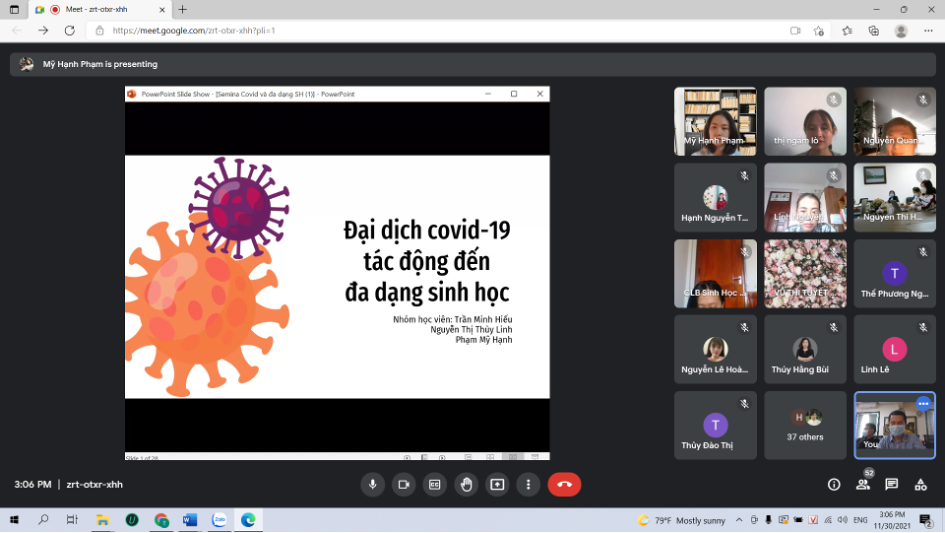Show the participants list icon

coord(862,484)
